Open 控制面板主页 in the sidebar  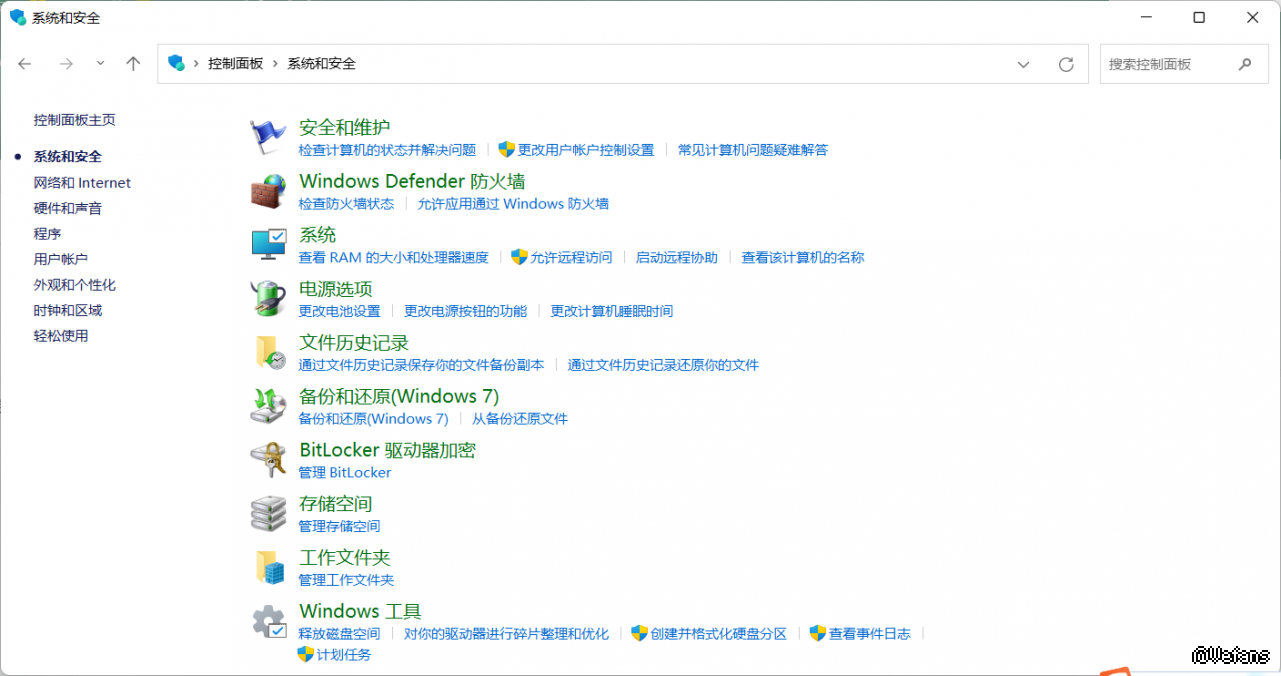74,120
